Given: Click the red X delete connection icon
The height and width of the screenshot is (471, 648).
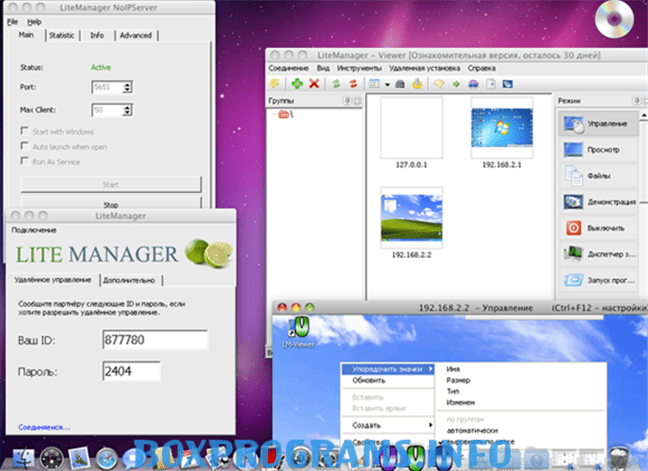Looking at the screenshot, I should 314,84.
